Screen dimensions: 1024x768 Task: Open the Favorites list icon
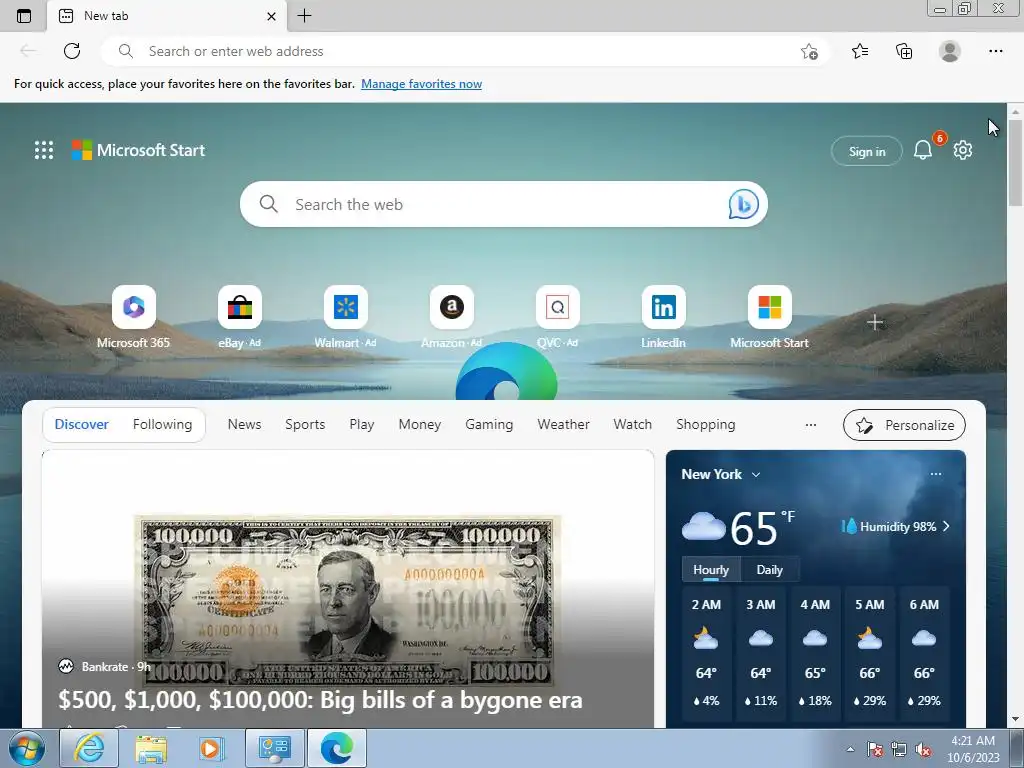[860, 51]
